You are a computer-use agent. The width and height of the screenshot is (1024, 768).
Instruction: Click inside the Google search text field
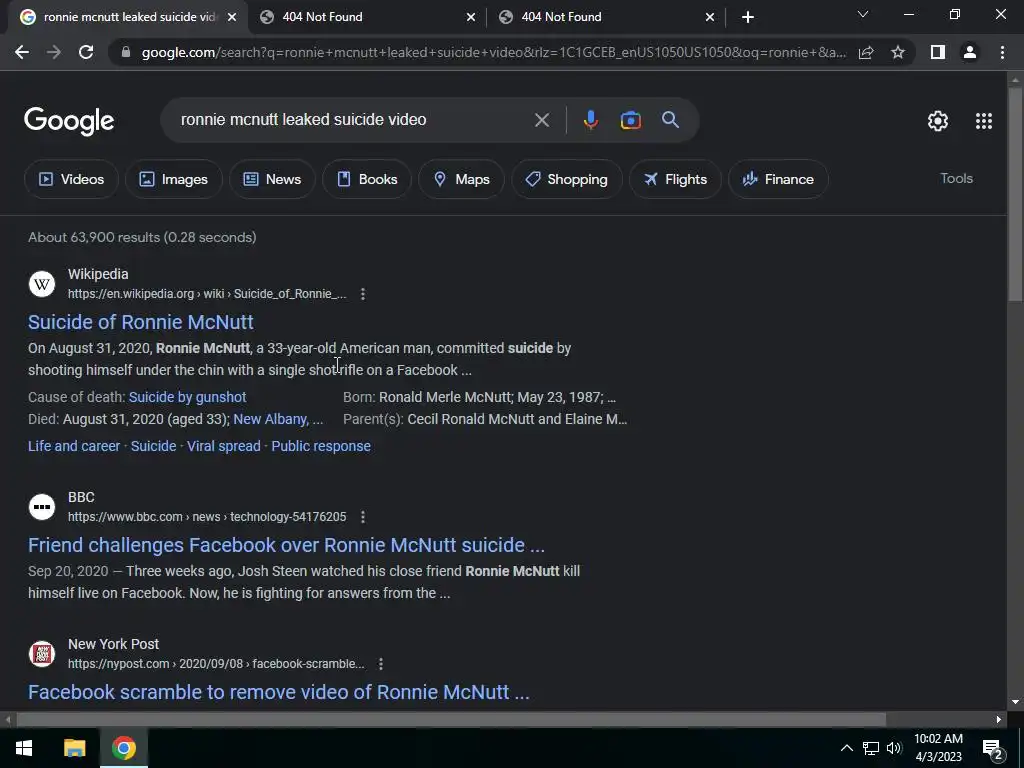(353, 120)
